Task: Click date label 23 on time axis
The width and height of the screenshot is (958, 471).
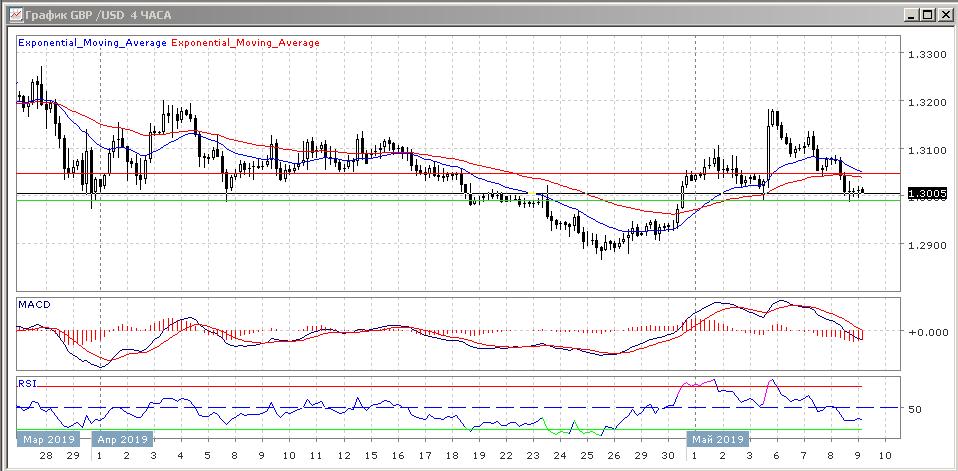Action: [533, 456]
